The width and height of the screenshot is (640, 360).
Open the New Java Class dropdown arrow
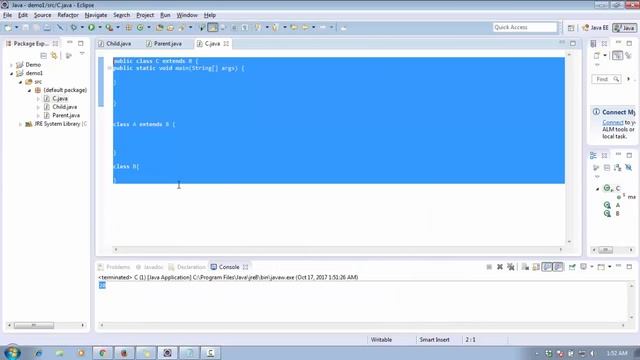point(149,27)
